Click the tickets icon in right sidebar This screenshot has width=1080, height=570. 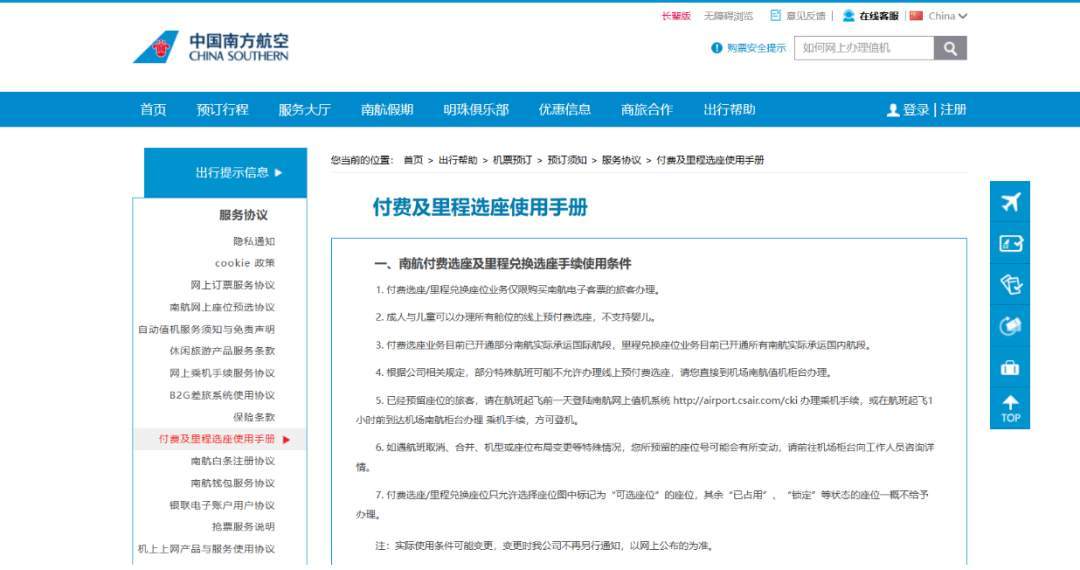pos(1010,285)
